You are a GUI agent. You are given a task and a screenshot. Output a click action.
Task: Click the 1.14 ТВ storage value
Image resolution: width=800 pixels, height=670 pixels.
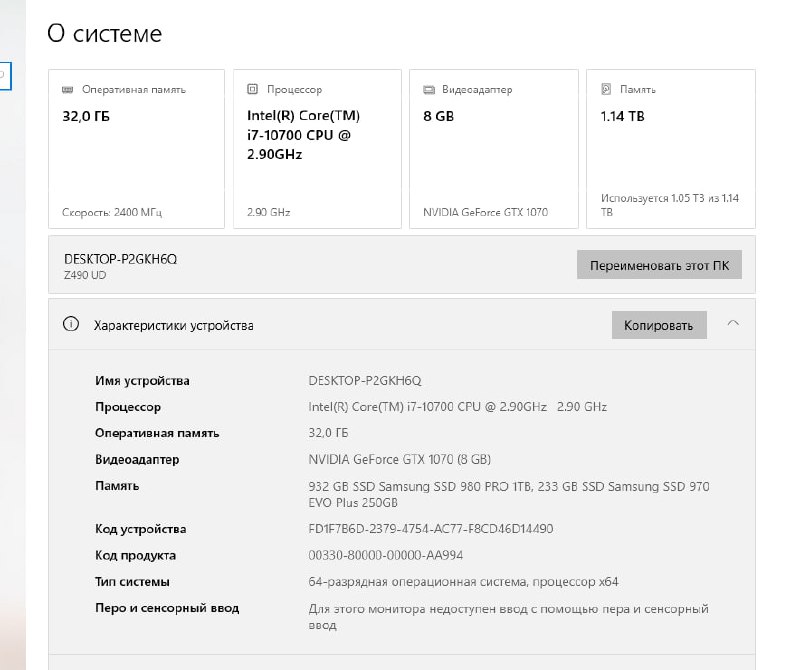[622, 116]
